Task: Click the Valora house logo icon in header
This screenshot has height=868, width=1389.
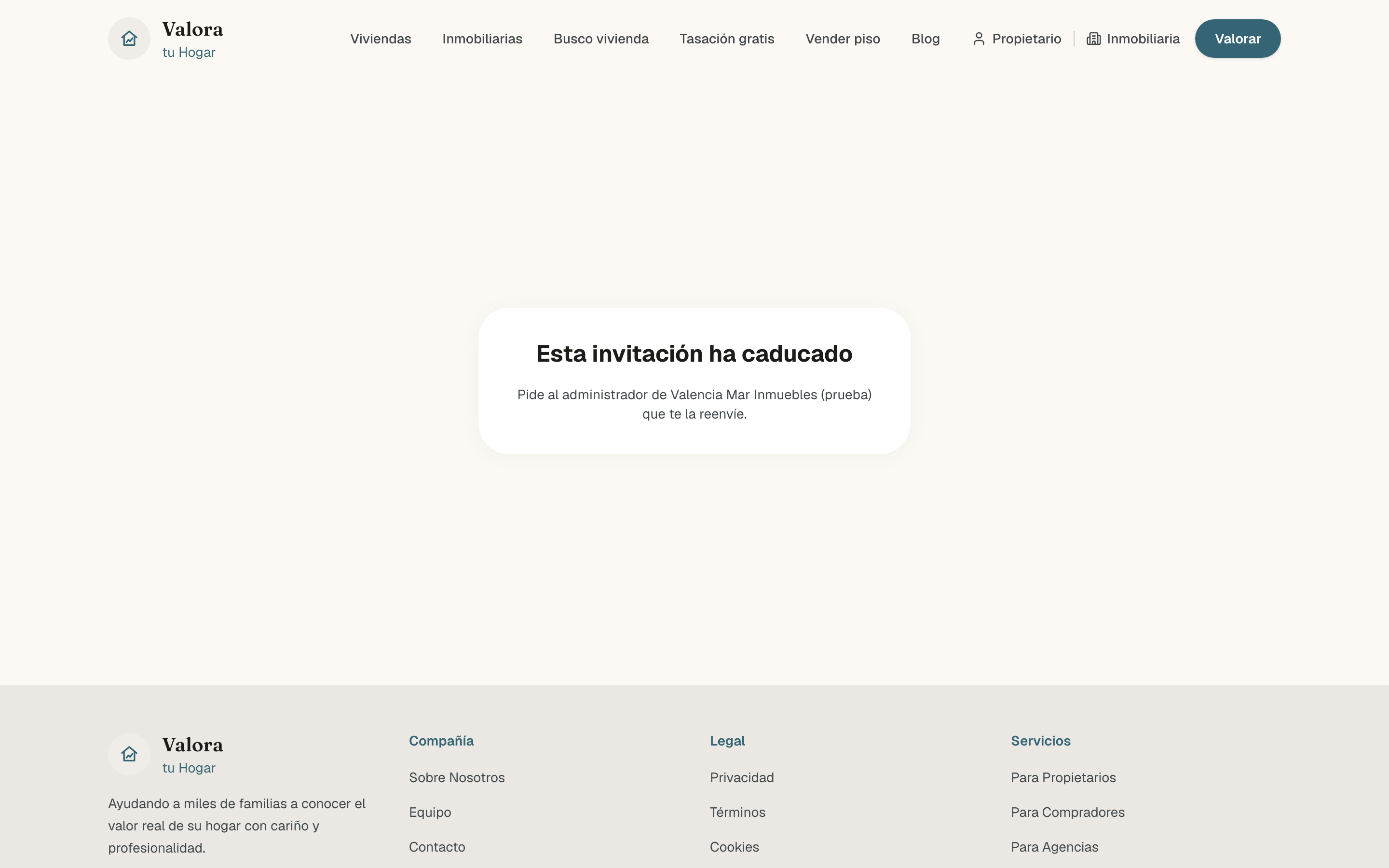Action: click(x=129, y=39)
